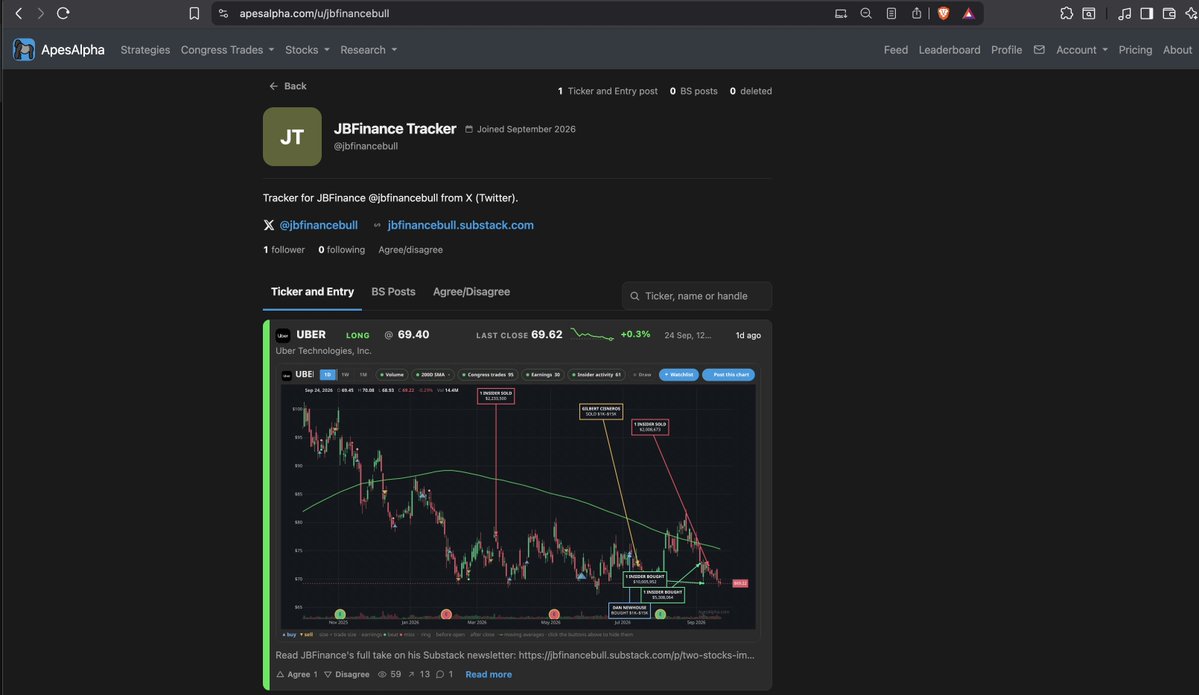The height and width of the screenshot is (695, 1199).
Task: Open Brave Wallet icon
Action: [1168, 13]
